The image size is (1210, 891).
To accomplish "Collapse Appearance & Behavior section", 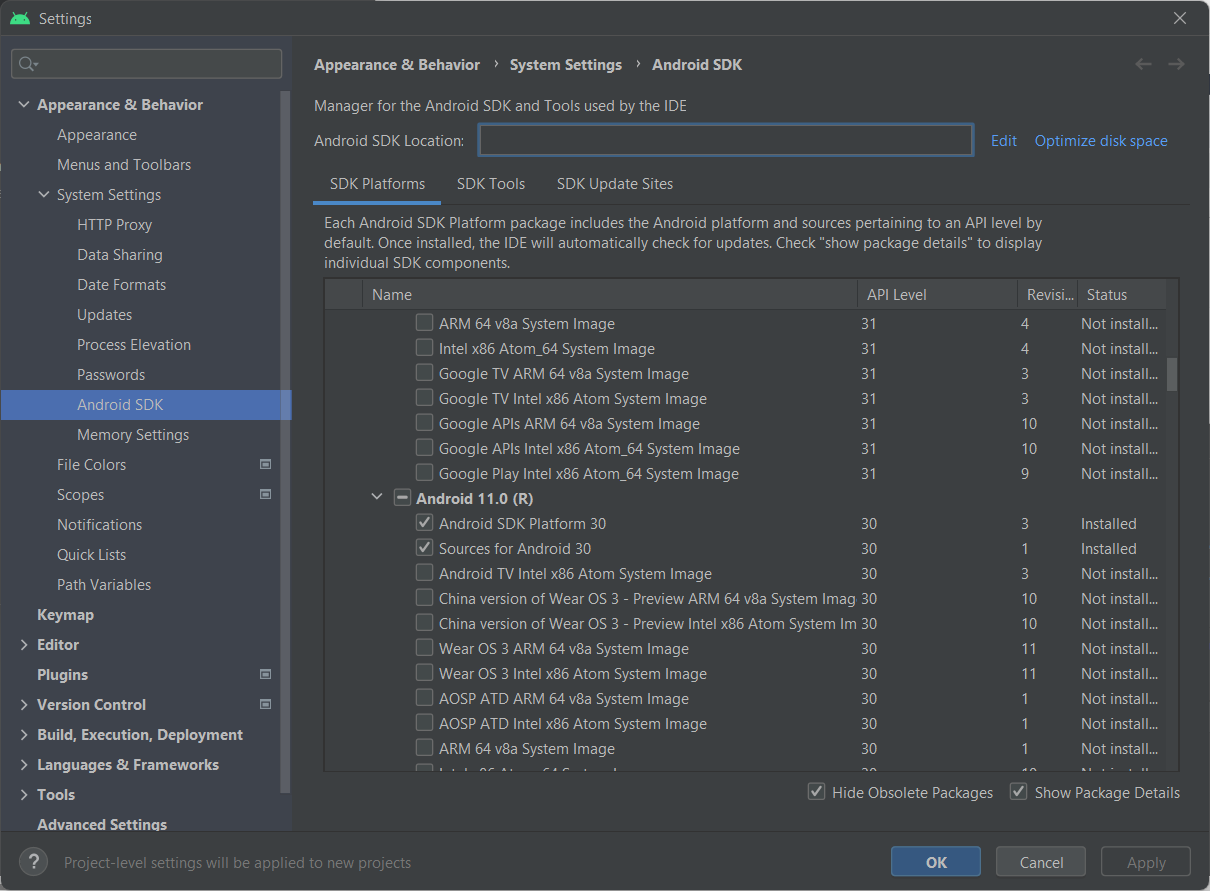I will pos(24,104).
